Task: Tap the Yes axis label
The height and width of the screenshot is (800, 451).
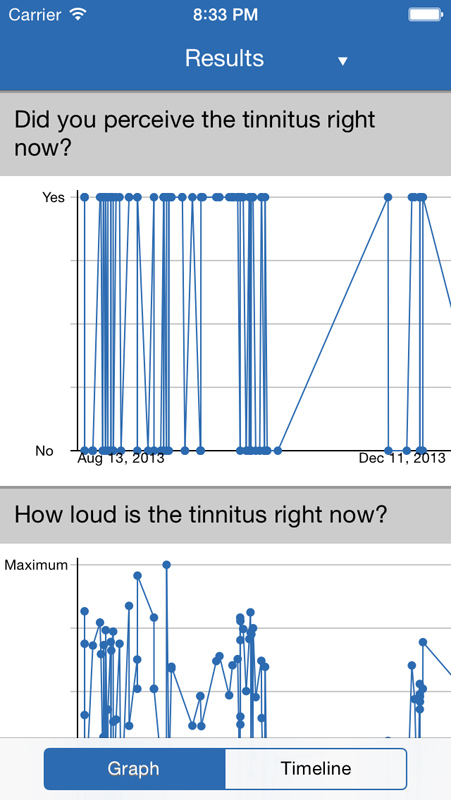Action: point(53,197)
